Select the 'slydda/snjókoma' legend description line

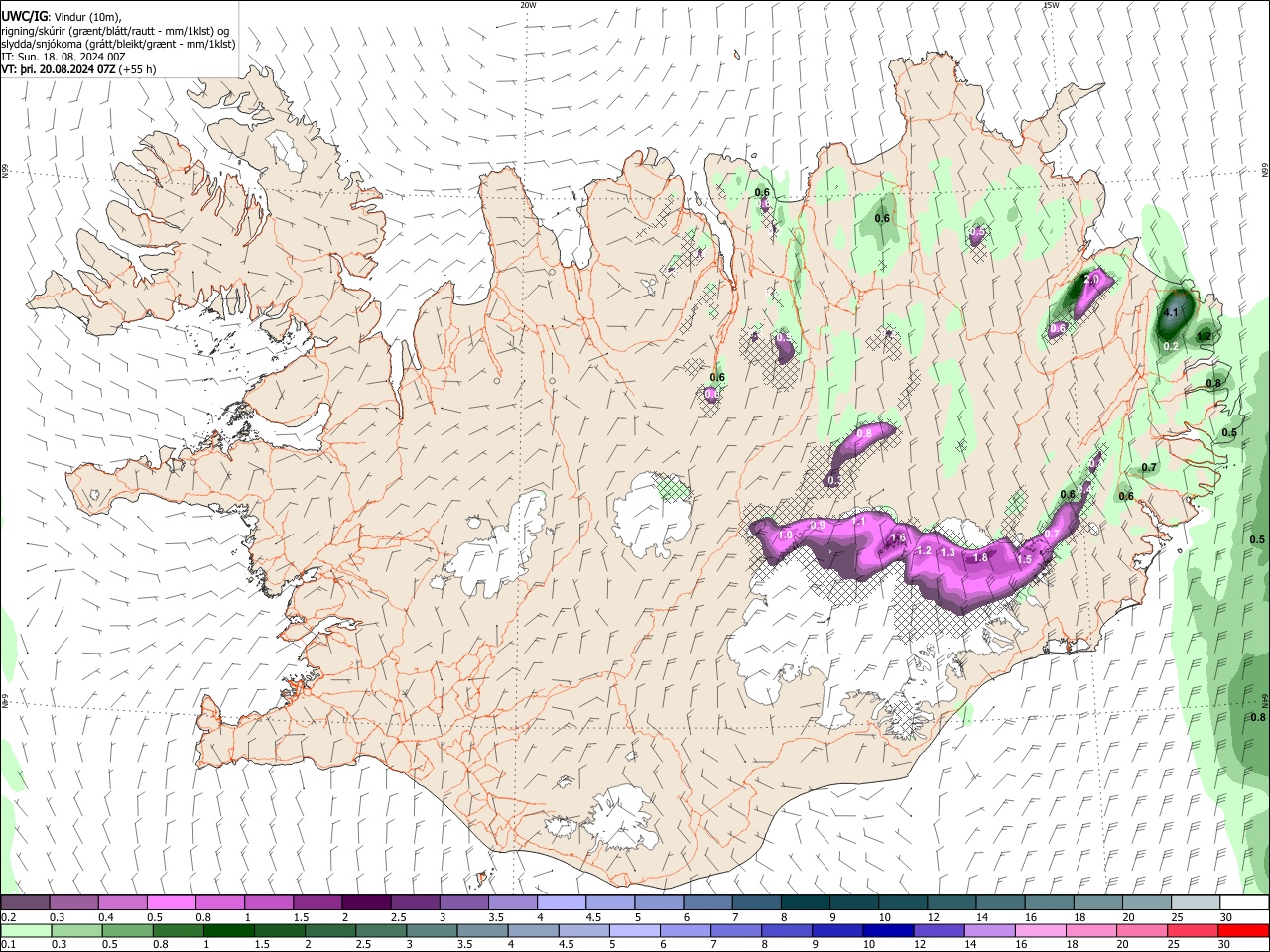click(x=118, y=44)
